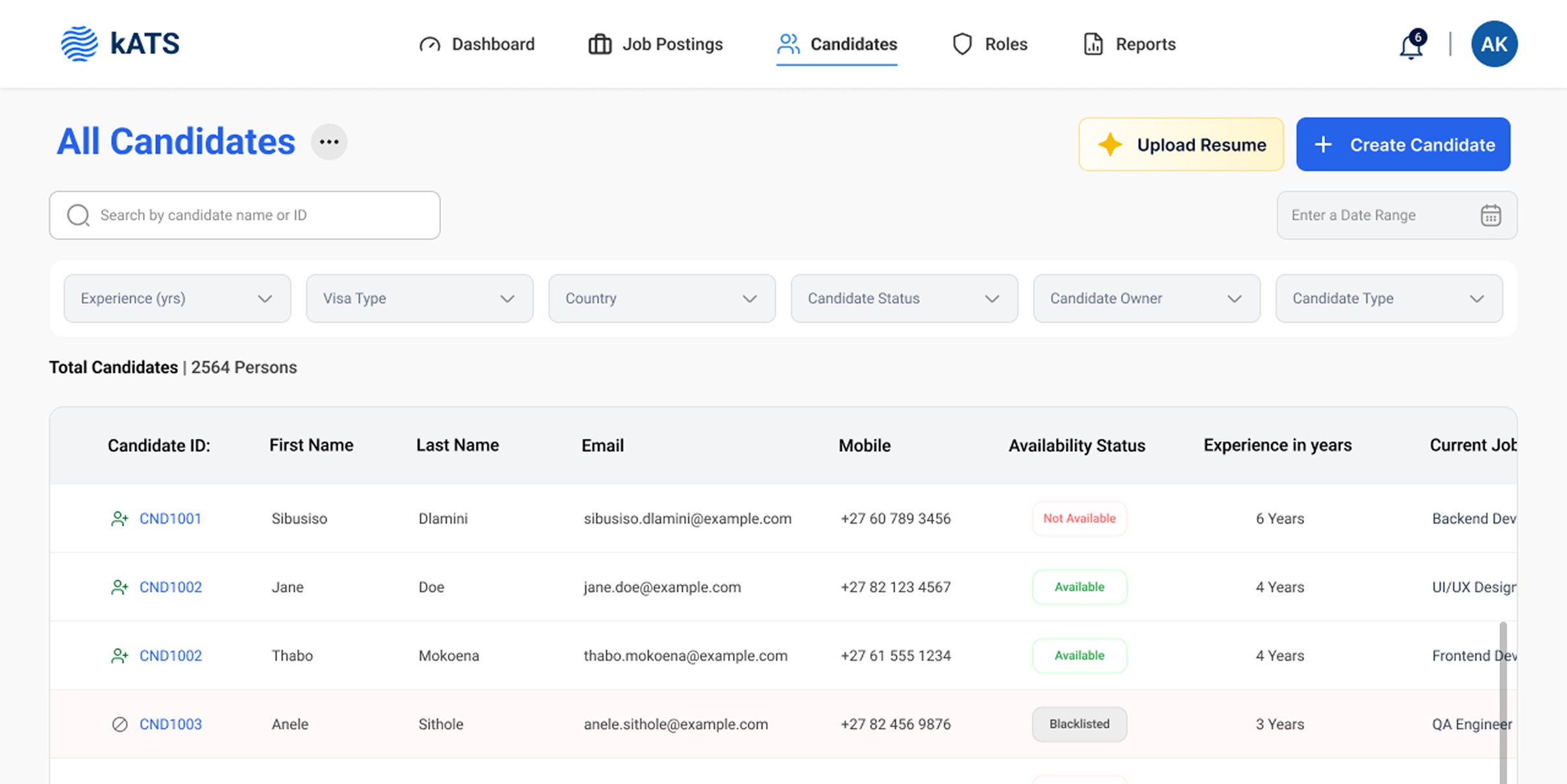Click the notification bell icon
1567x784 pixels.
pyautogui.click(x=1411, y=45)
